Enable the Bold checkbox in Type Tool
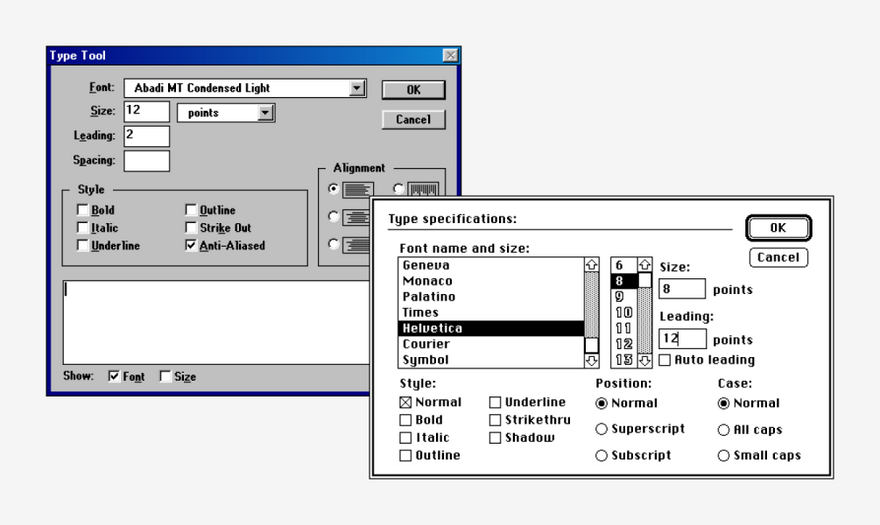 tap(82, 210)
